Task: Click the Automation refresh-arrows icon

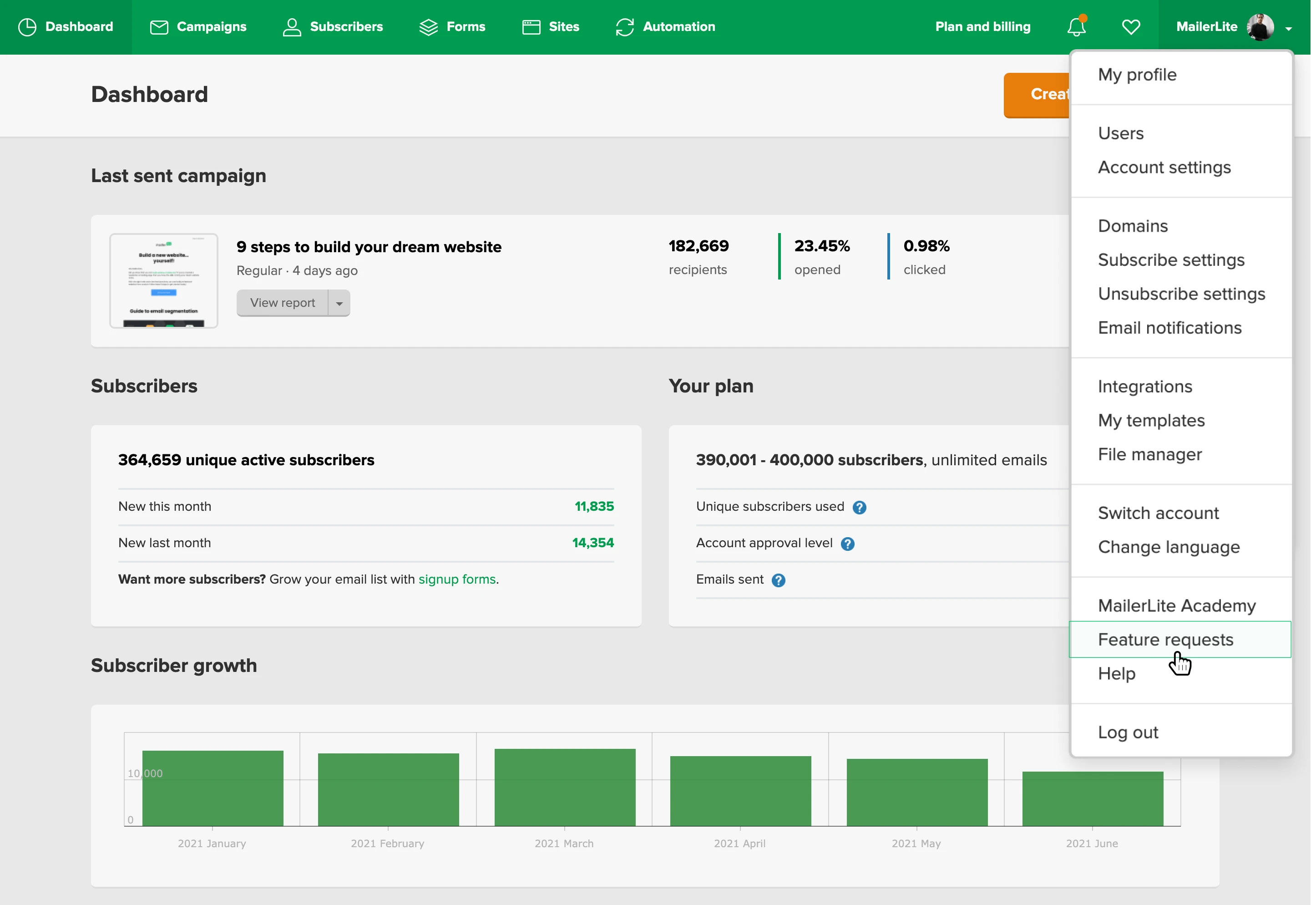Action: (625, 27)
